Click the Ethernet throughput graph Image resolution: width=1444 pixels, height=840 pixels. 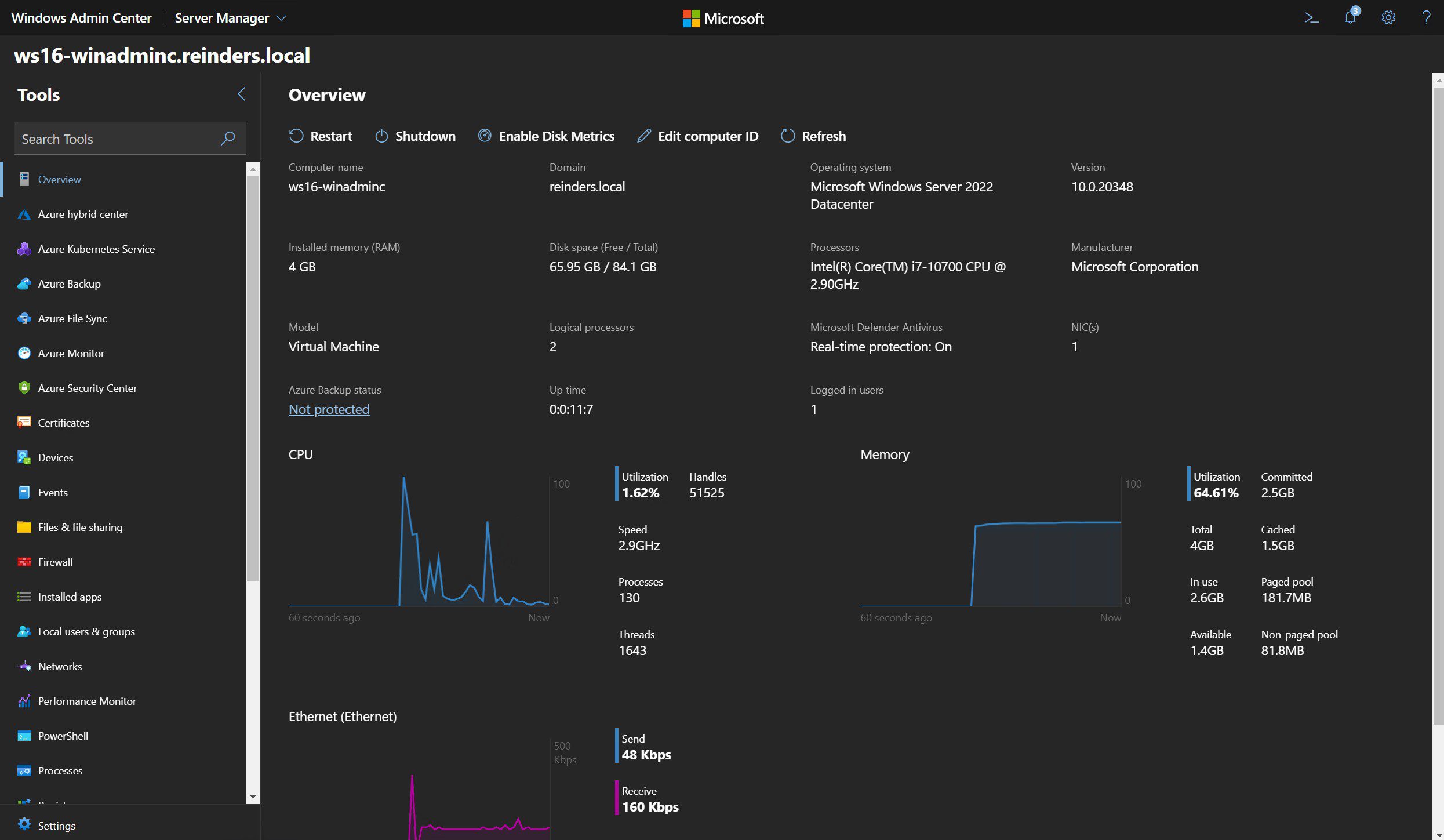pos(419,789)
